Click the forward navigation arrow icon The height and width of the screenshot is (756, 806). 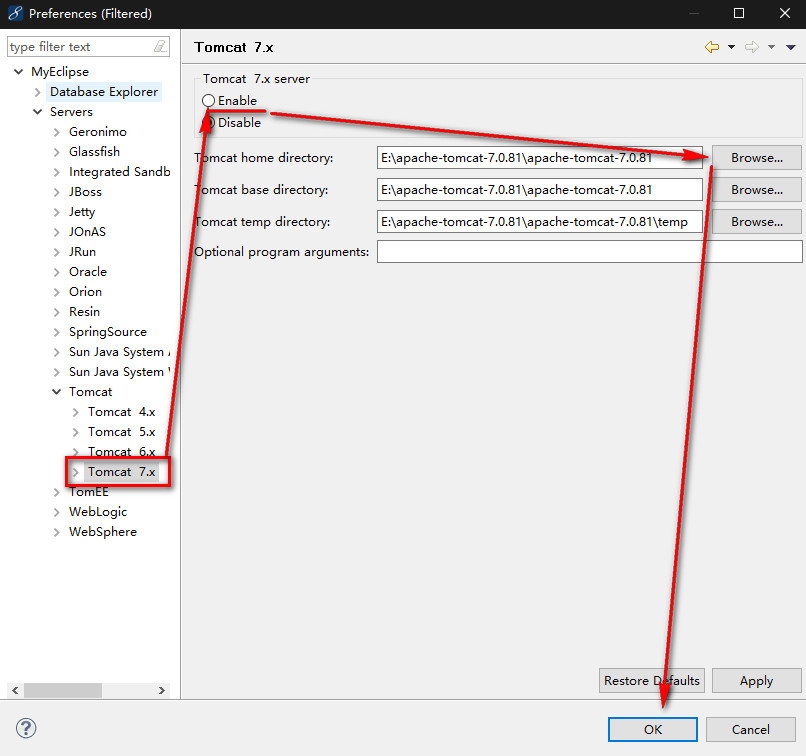coord(752,47)
